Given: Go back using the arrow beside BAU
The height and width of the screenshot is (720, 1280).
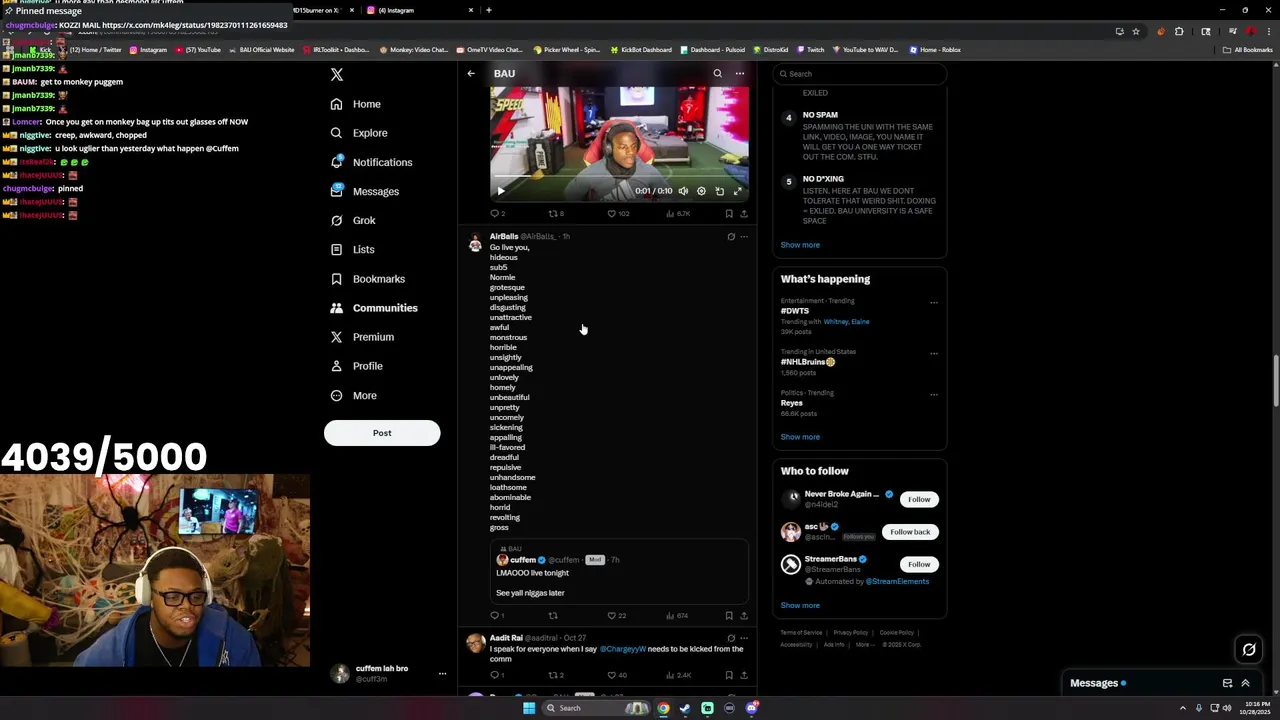Looking at the screenshot, I should coord(471,74).
